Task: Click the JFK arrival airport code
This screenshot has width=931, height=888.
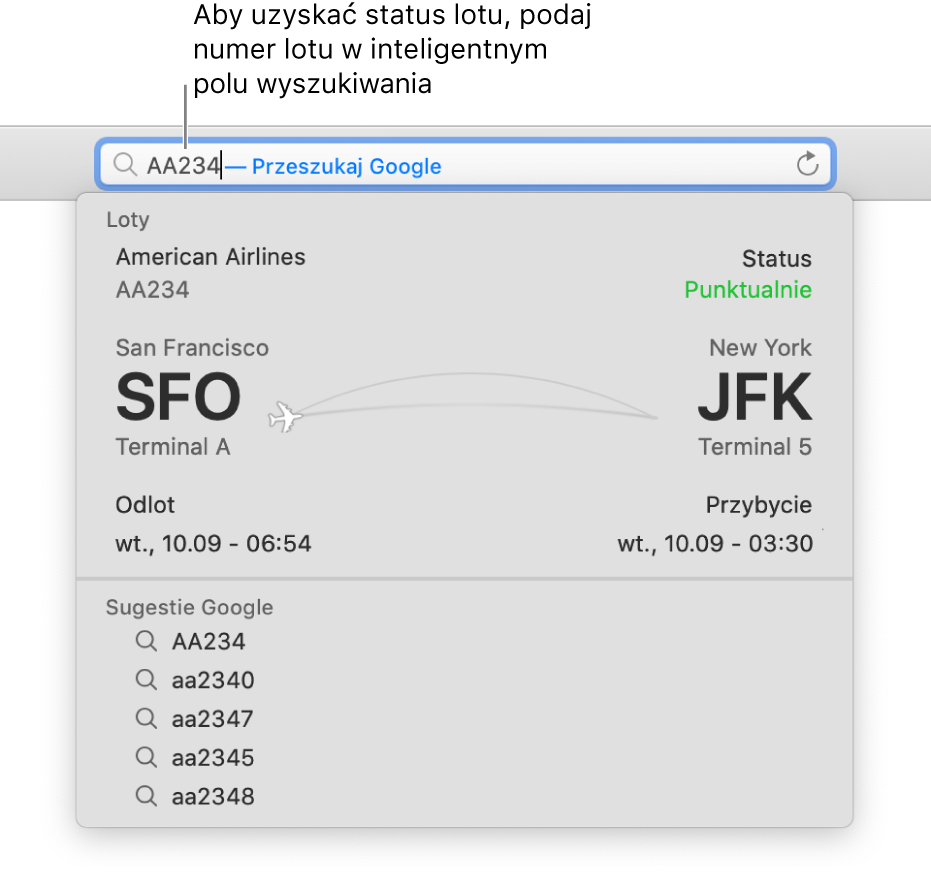Action: pyautogui.click(x=754, y=397)
